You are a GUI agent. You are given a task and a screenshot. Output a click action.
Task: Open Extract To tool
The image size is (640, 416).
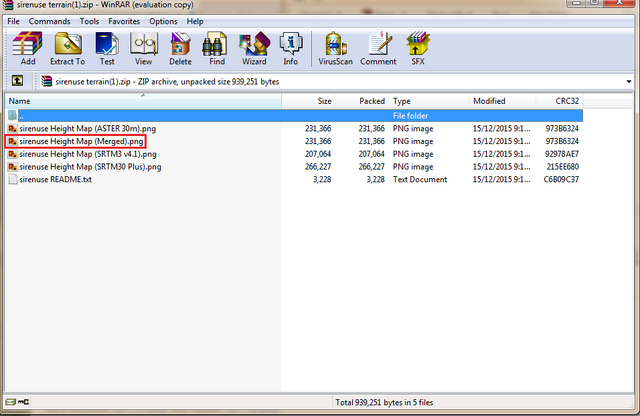pyautogui.click(x=67, y=49)
